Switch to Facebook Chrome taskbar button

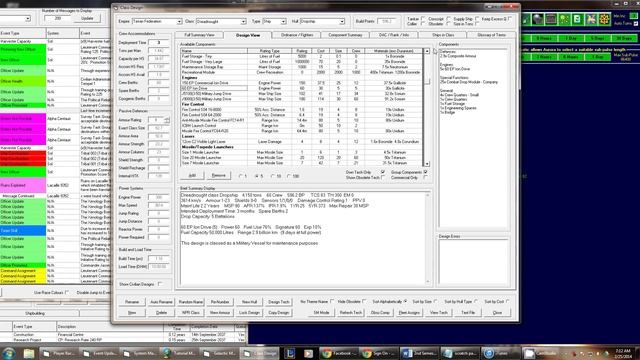(339, 353)
